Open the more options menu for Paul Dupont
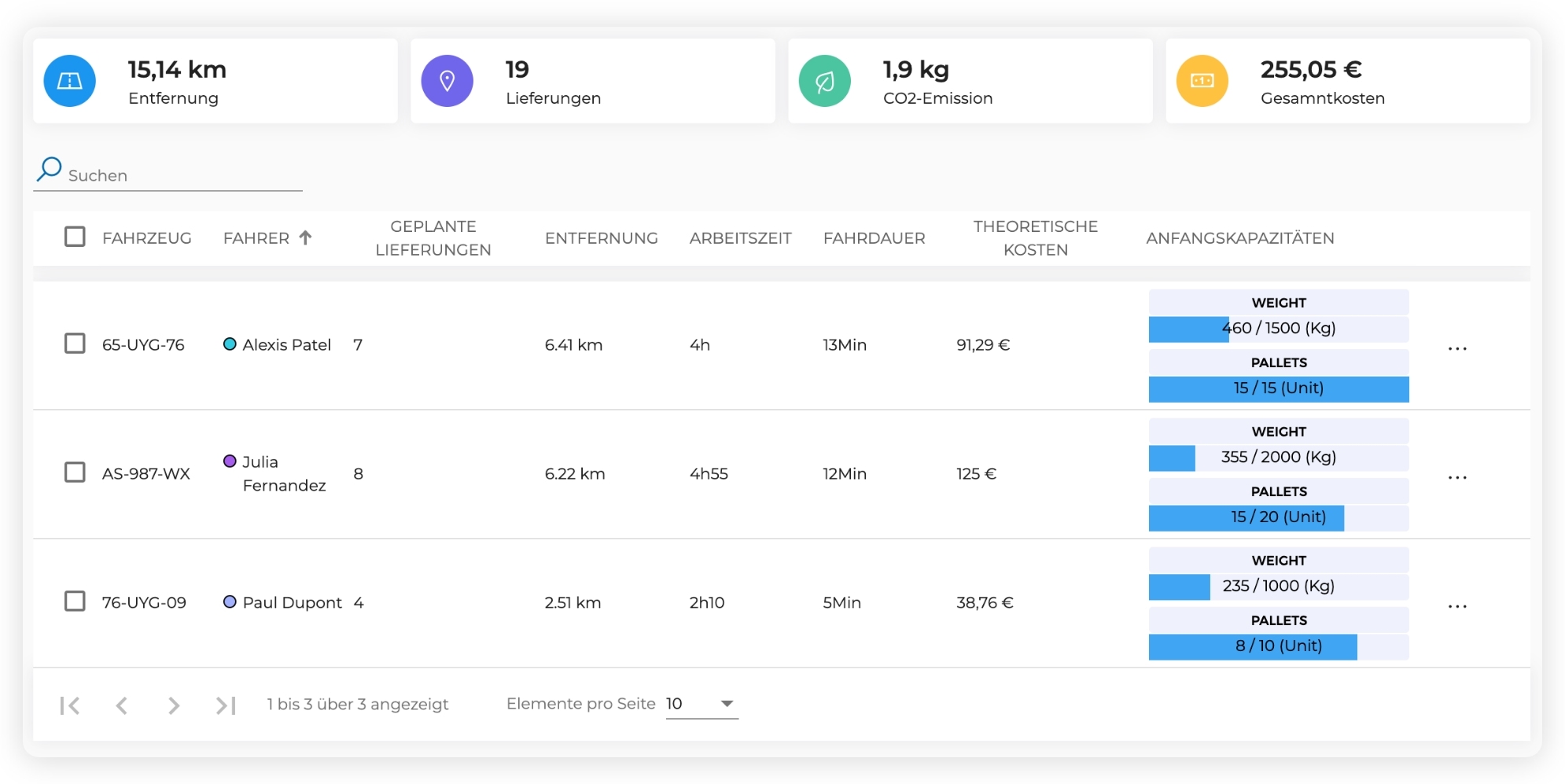The image size is (1565, 784). pos(1457,606)
